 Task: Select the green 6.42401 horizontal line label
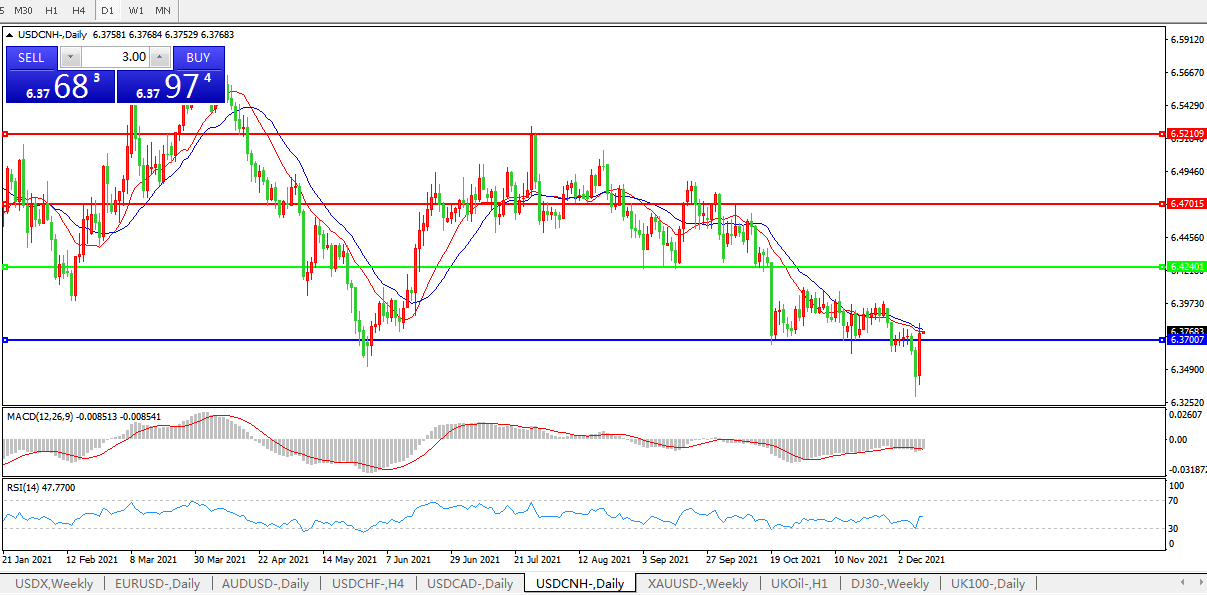point(1187,267)
